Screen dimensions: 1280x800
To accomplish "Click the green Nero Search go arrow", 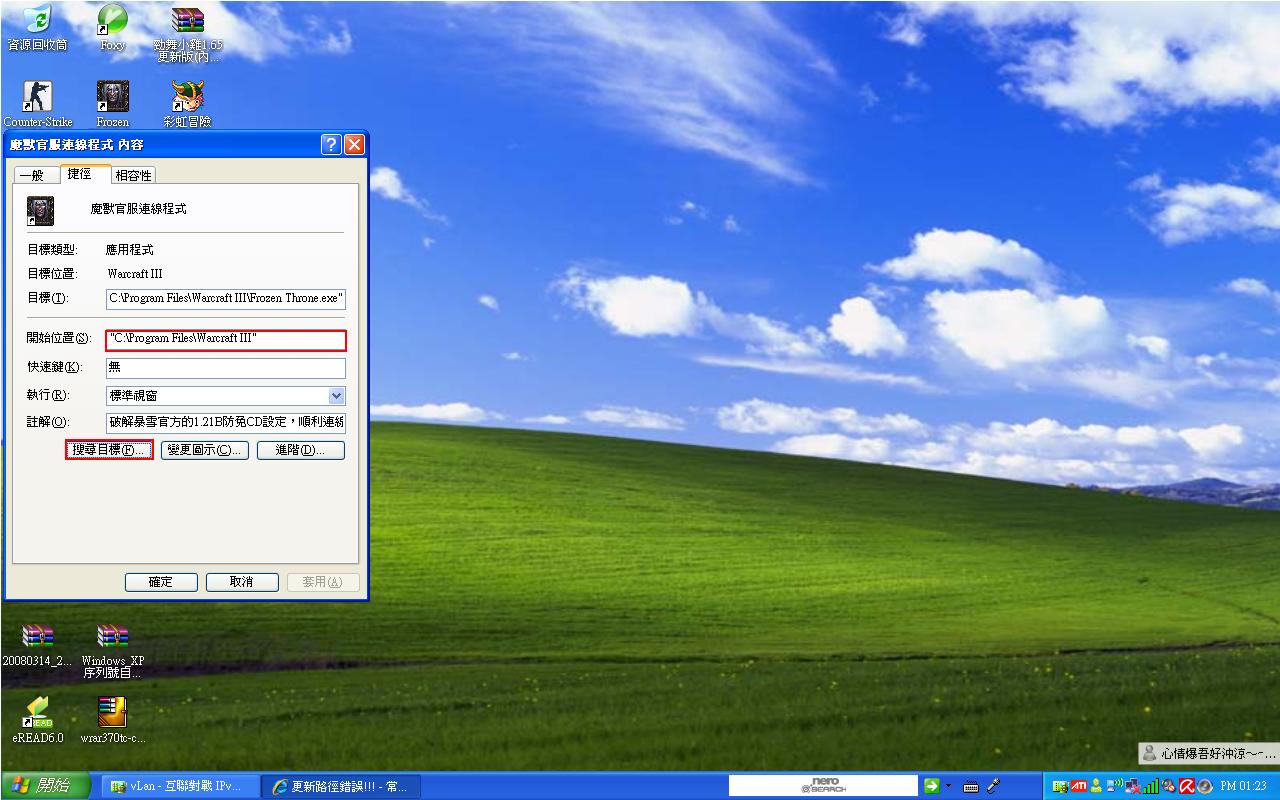I will point(932,786).
